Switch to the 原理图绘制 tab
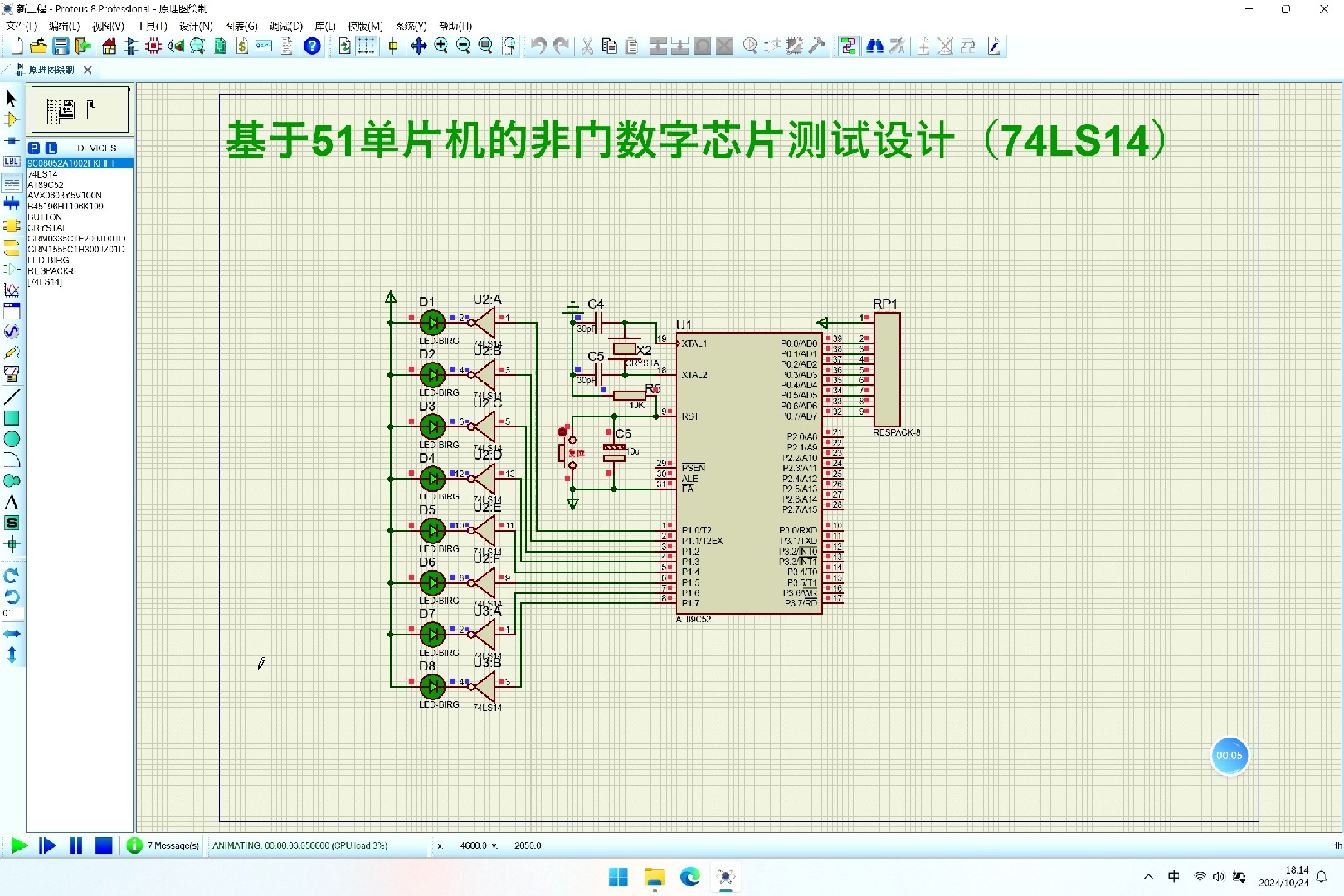The width and height of the screenshot is (1344, 896). pyautogui.click(x=51, y=70)
